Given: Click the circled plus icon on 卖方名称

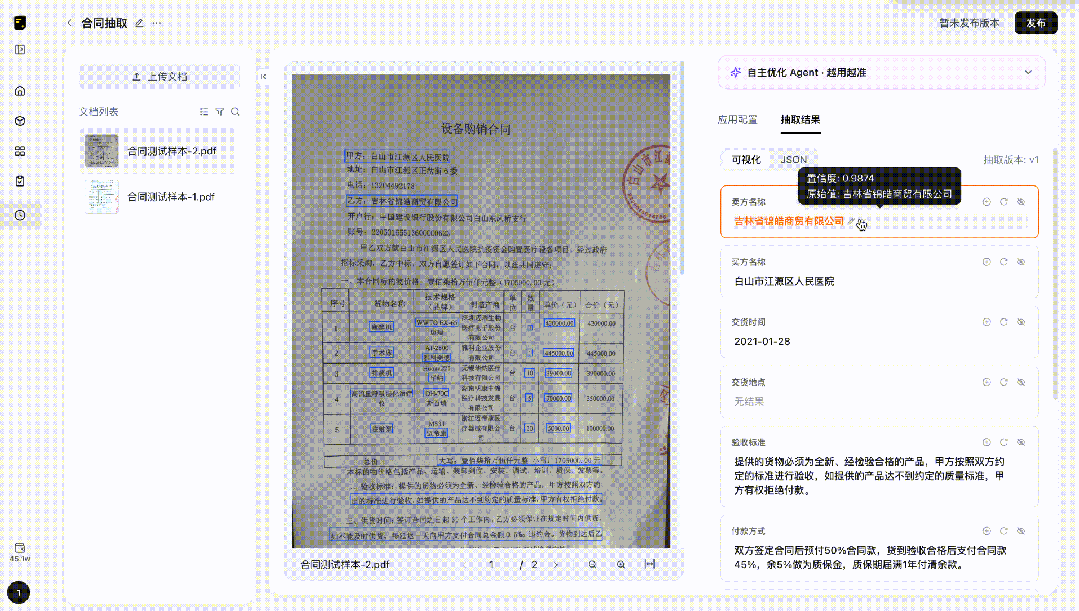Looking at the screenshot, I should pos(986,202).
